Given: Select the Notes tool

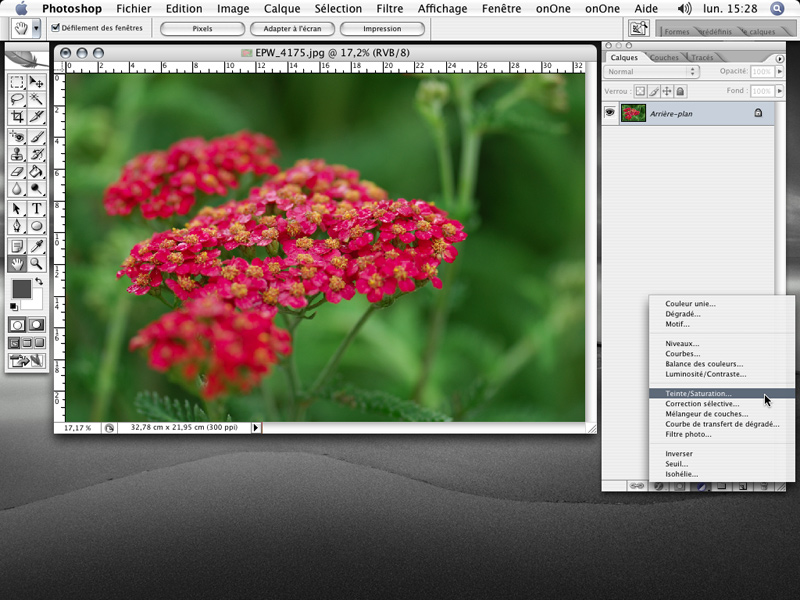Looking at the screenshot, I should 17,246.
